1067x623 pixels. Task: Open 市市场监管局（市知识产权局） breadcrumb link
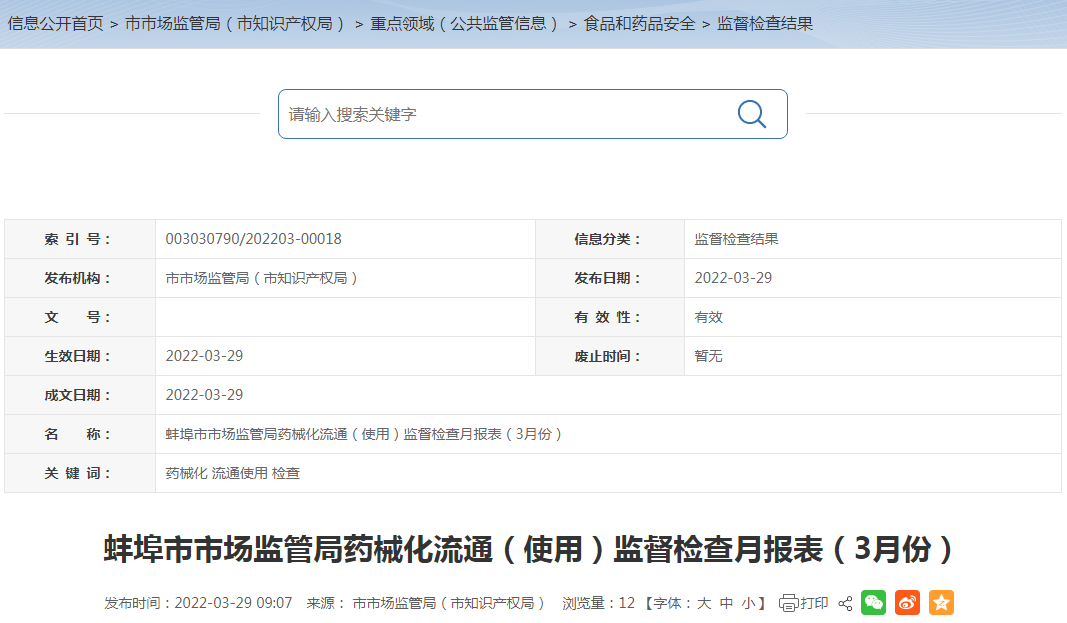click(x=236, y=24)
